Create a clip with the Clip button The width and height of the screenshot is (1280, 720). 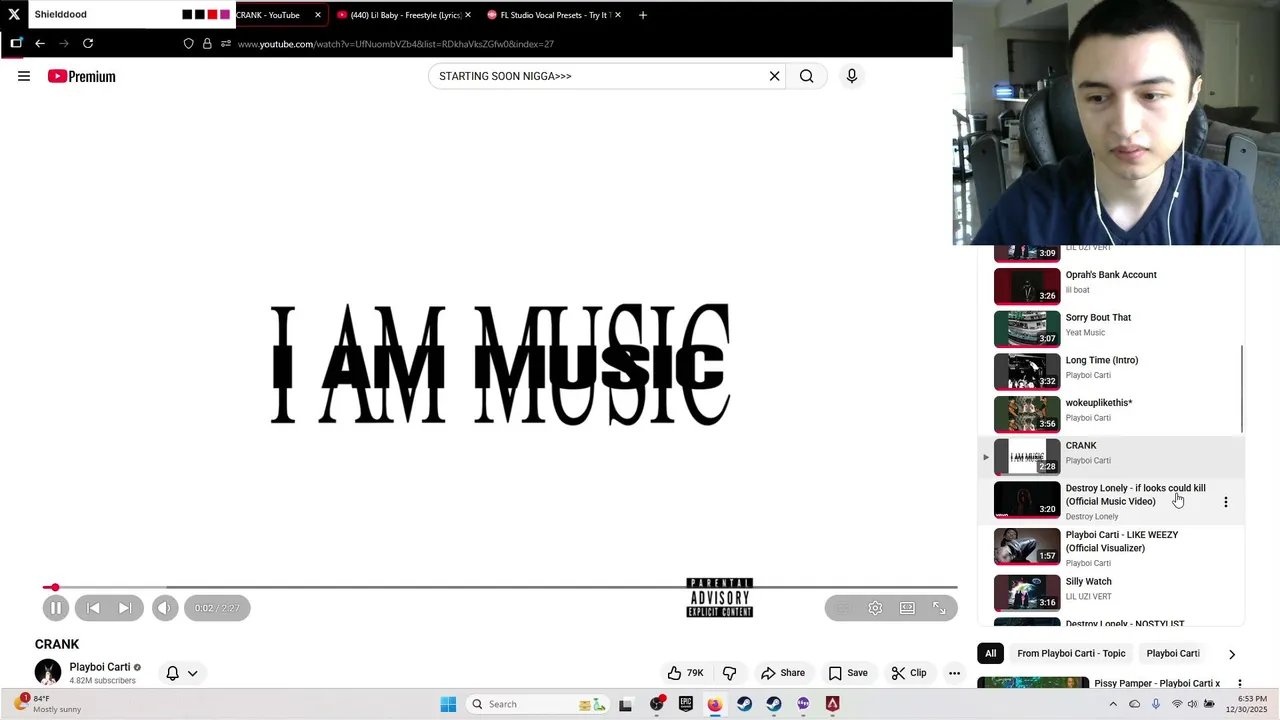pyautogui.click(x=909, y=673)
